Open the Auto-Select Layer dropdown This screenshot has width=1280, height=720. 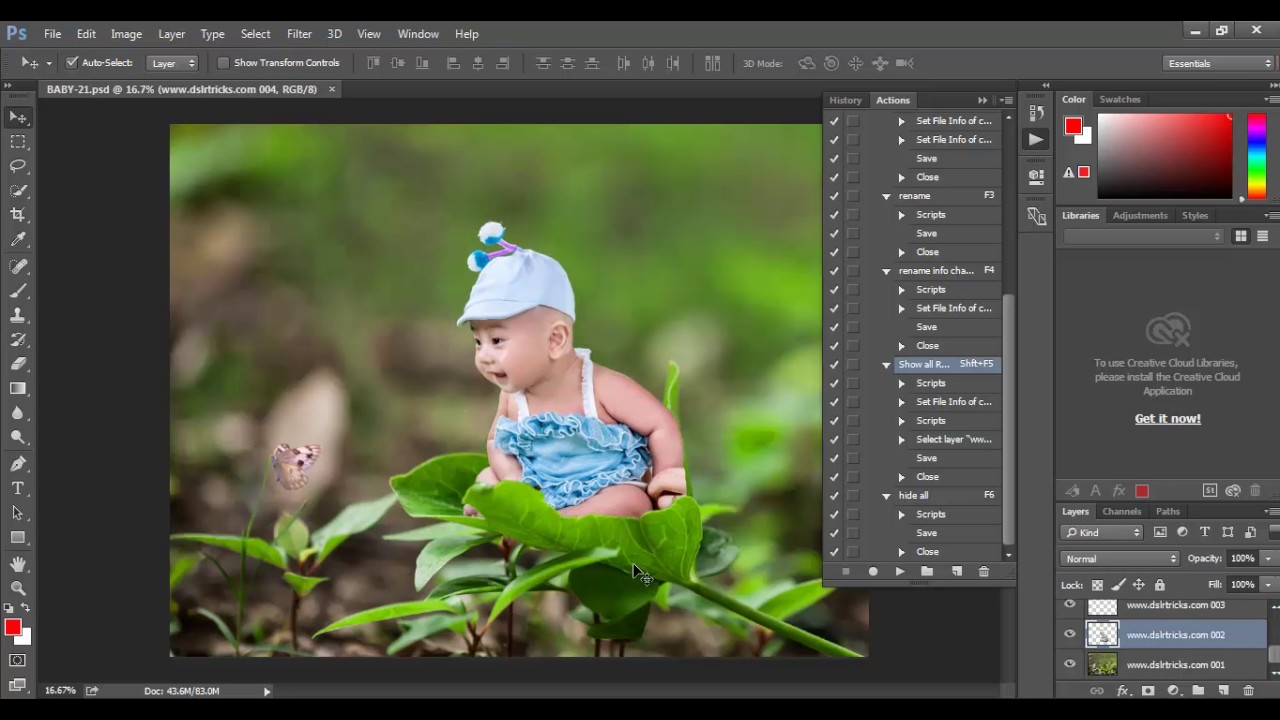(174, 63)
